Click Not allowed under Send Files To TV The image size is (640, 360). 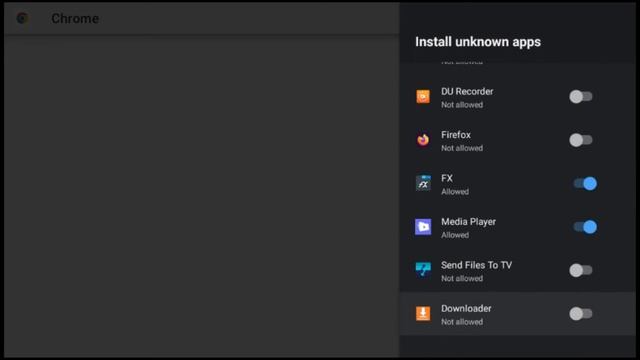tap(462, 278)
